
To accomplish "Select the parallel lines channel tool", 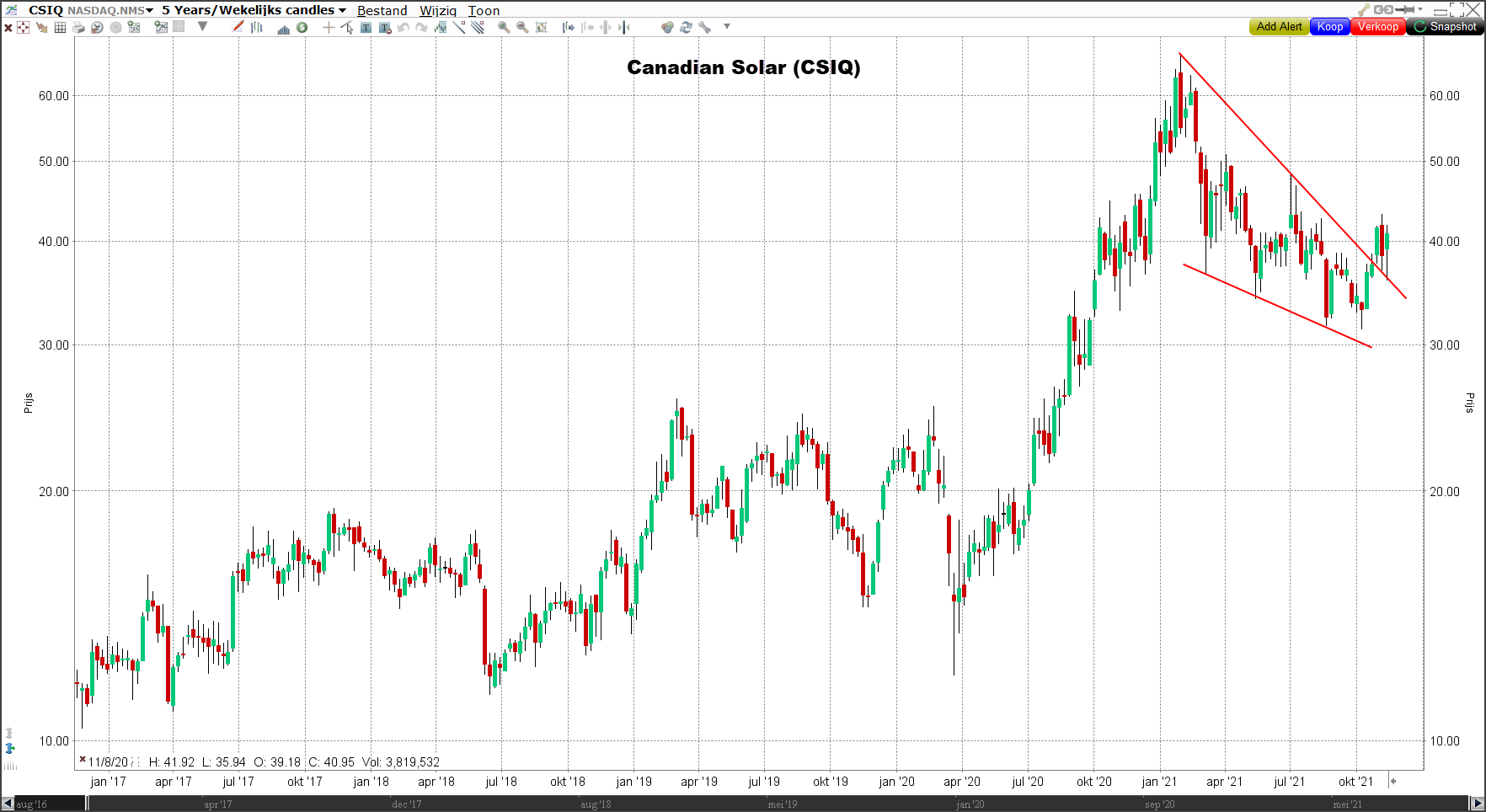I will click(x=478, y=27).
